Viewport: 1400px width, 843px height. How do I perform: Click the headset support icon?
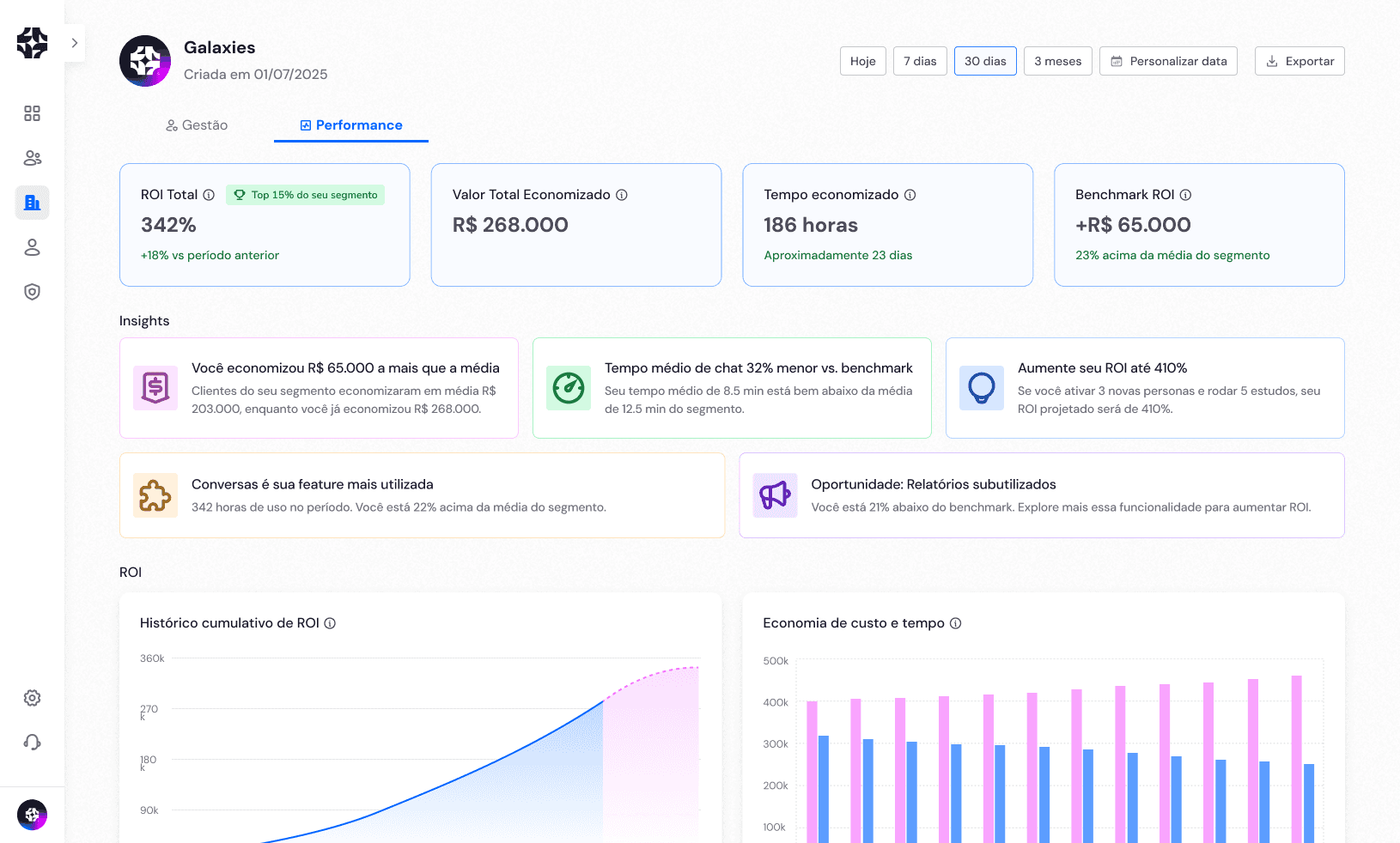click(x=32, y=742)
